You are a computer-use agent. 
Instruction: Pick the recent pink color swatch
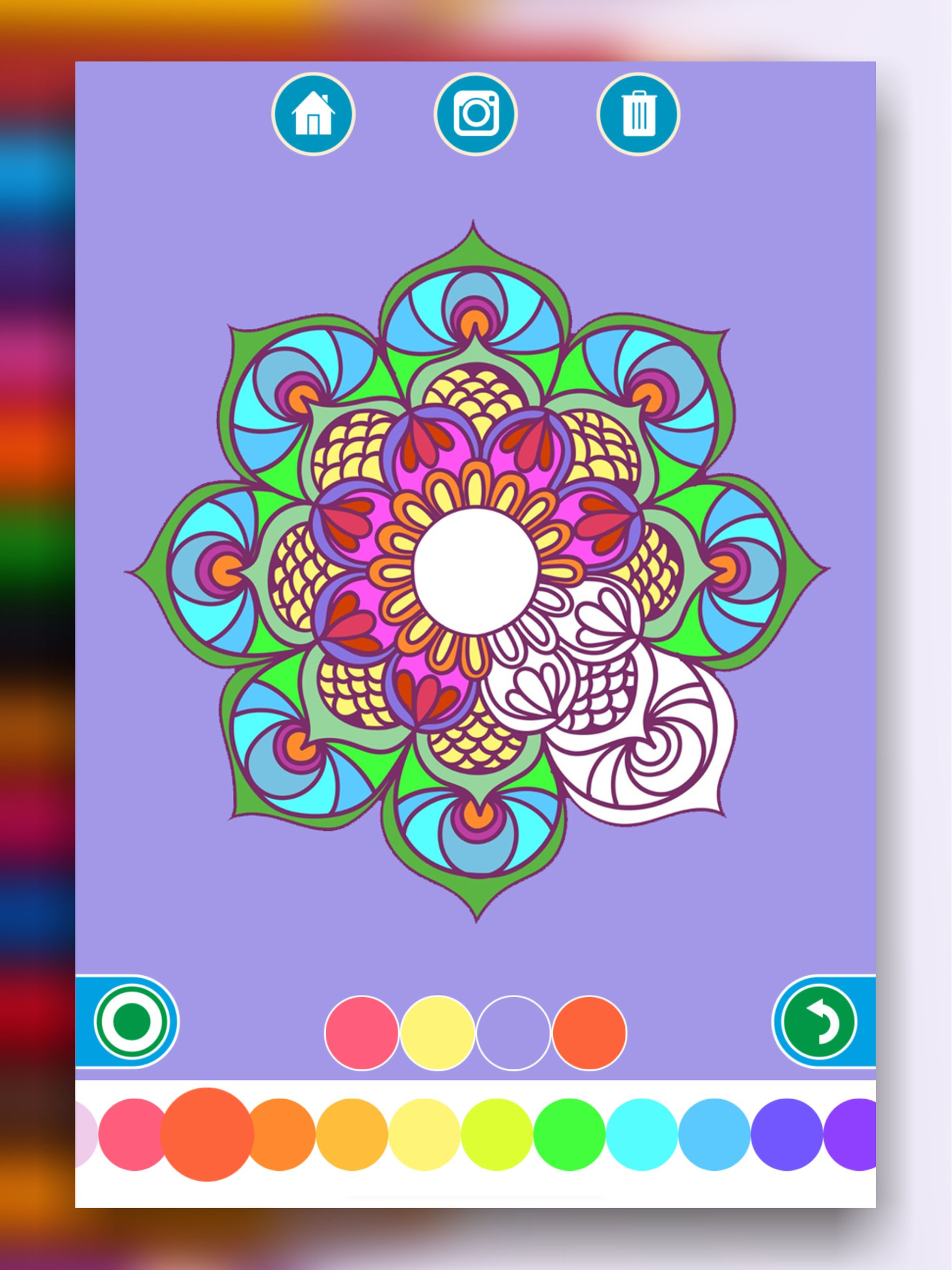pos(361,1033)
